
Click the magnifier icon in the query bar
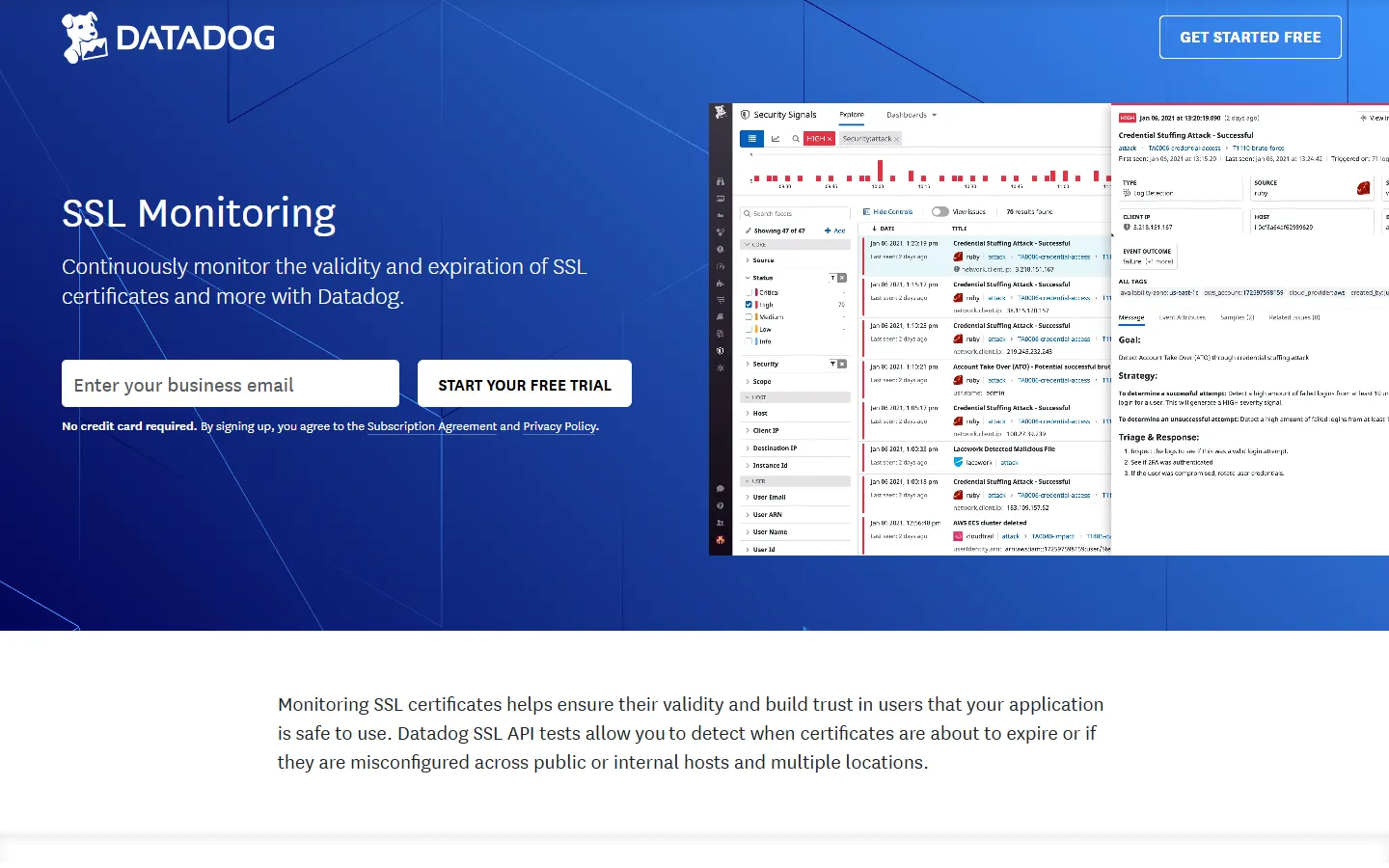[x=796, y=139]
